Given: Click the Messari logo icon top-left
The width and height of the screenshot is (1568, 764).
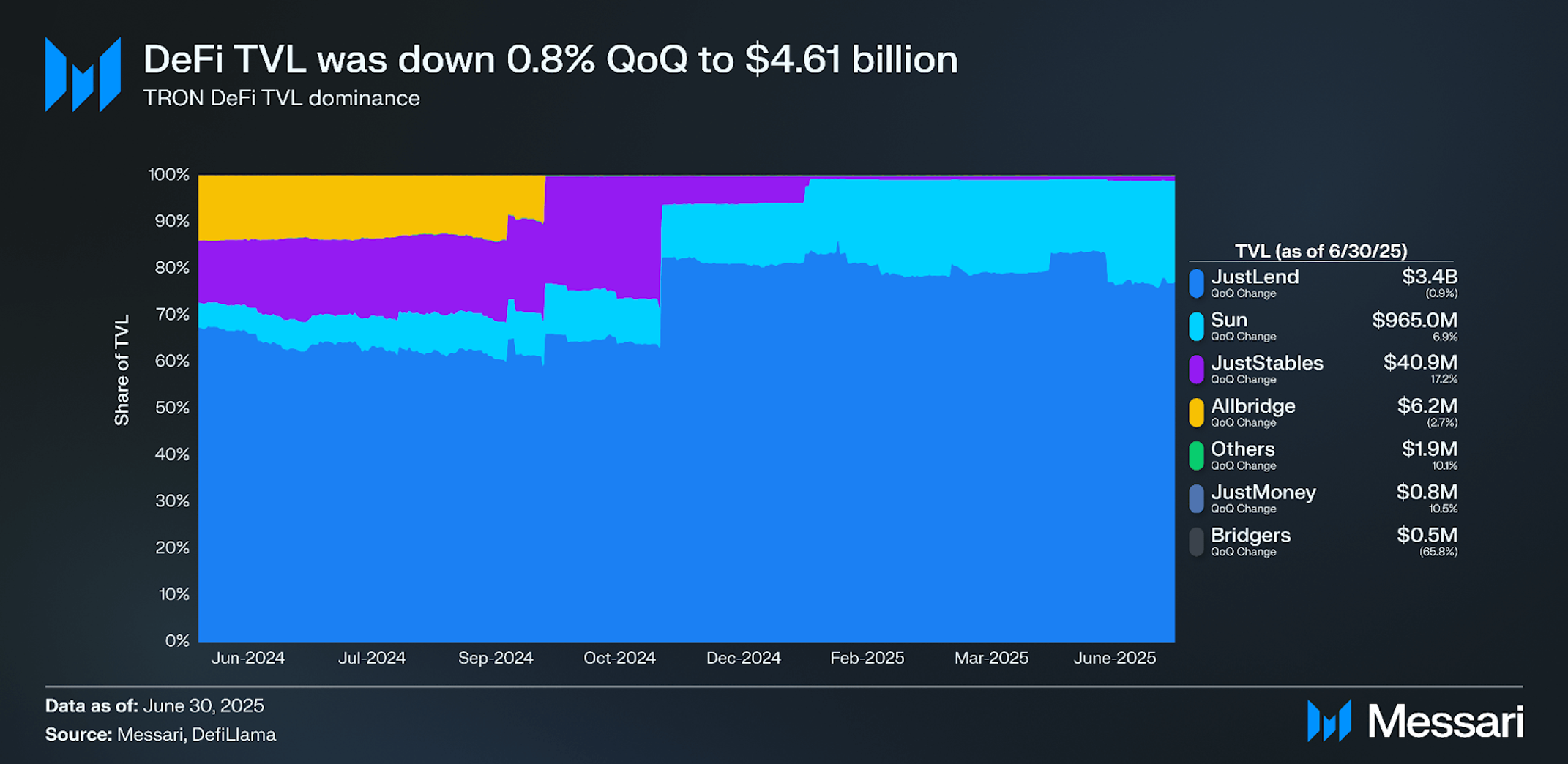Looking at the screenshot, I should click(83, 74).
